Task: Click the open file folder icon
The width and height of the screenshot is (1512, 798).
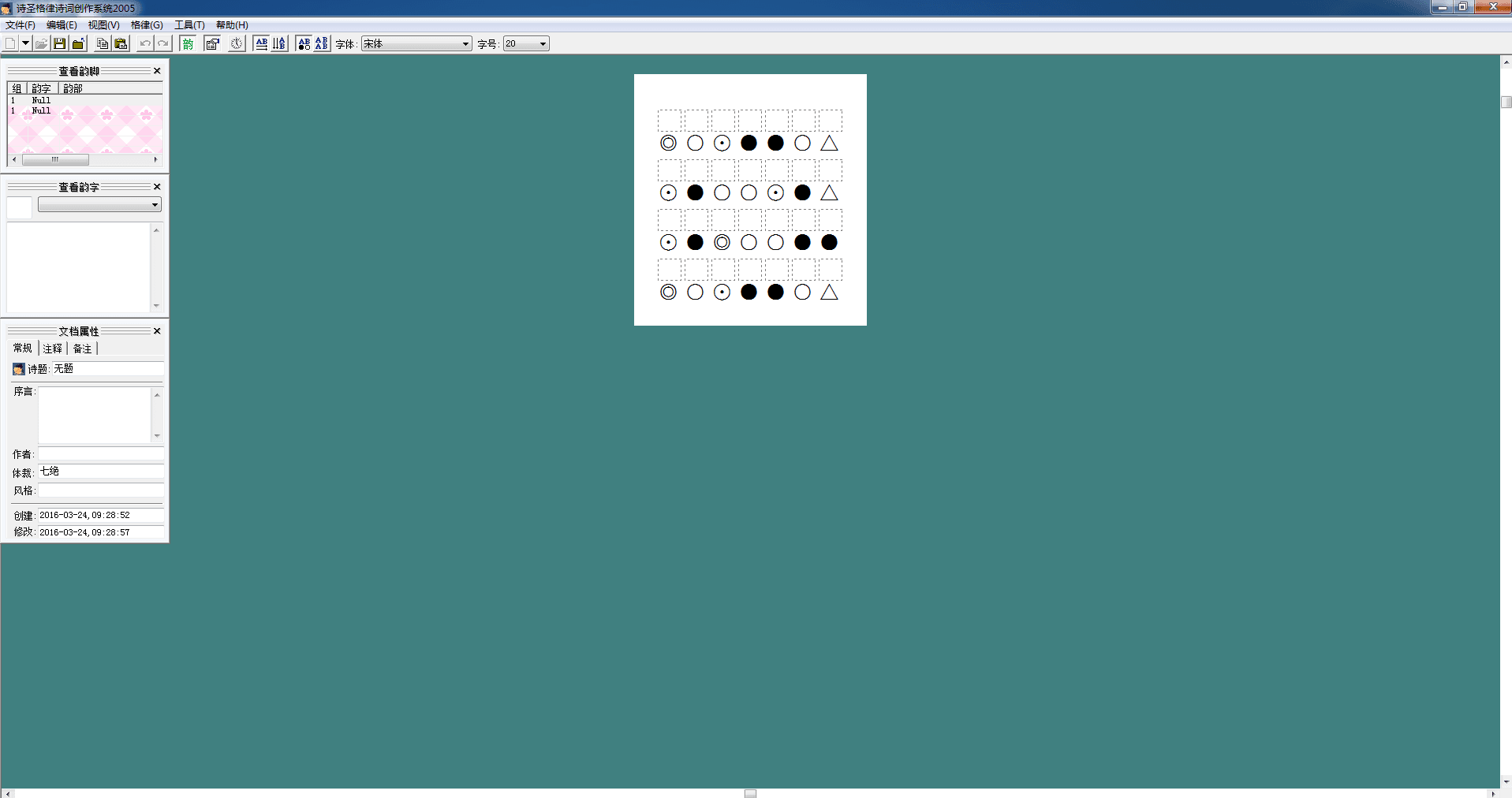Action: (x=42, y=43)
